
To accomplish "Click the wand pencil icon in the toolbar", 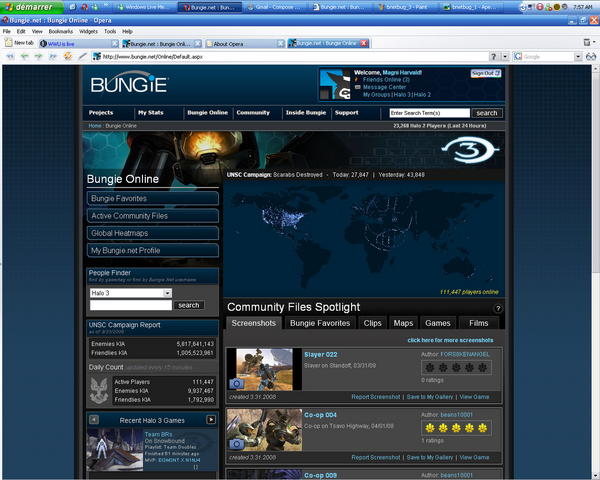I will tap(82, 56).
